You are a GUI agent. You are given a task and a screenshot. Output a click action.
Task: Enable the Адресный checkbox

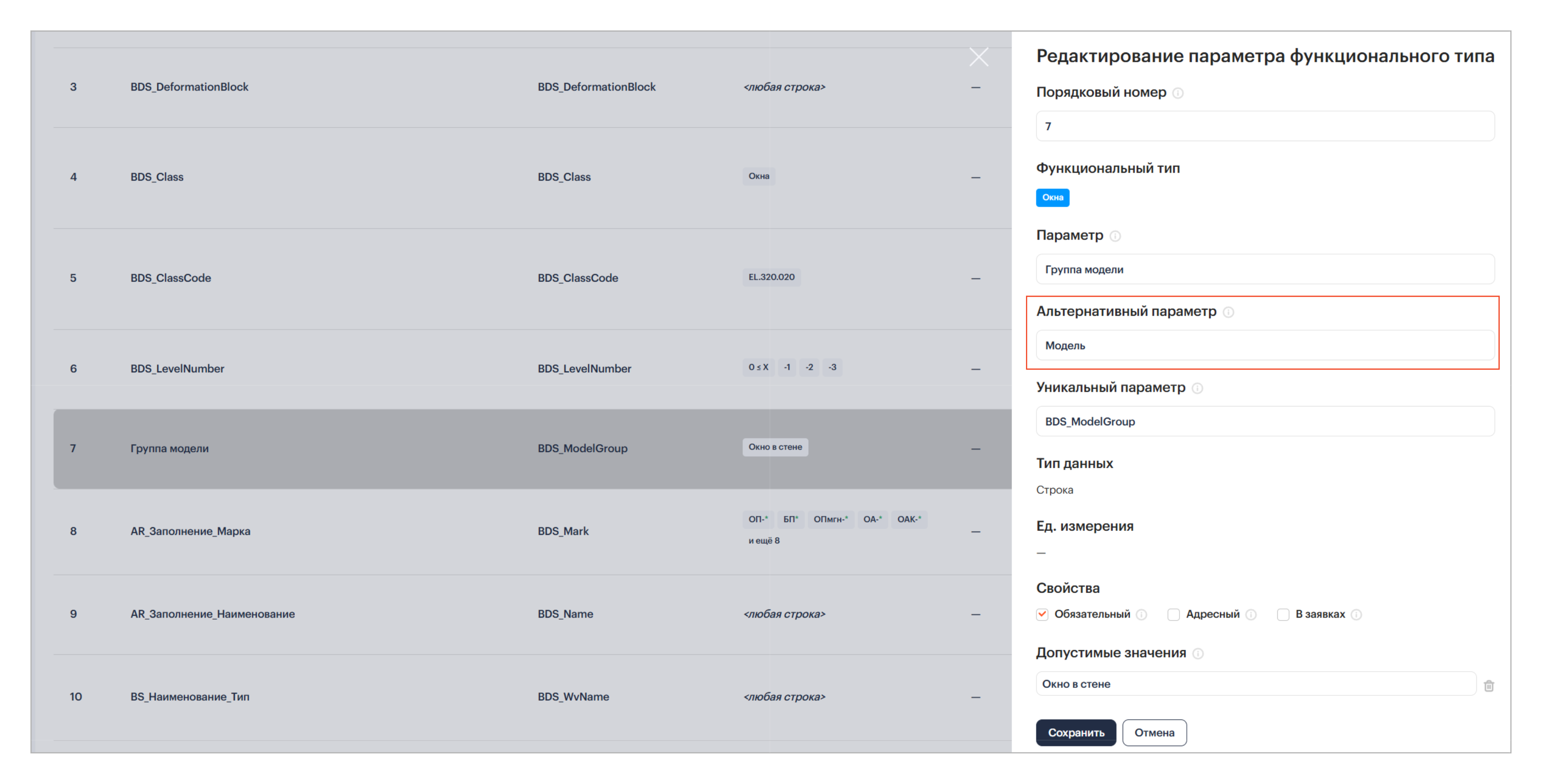coord(1173,615)
